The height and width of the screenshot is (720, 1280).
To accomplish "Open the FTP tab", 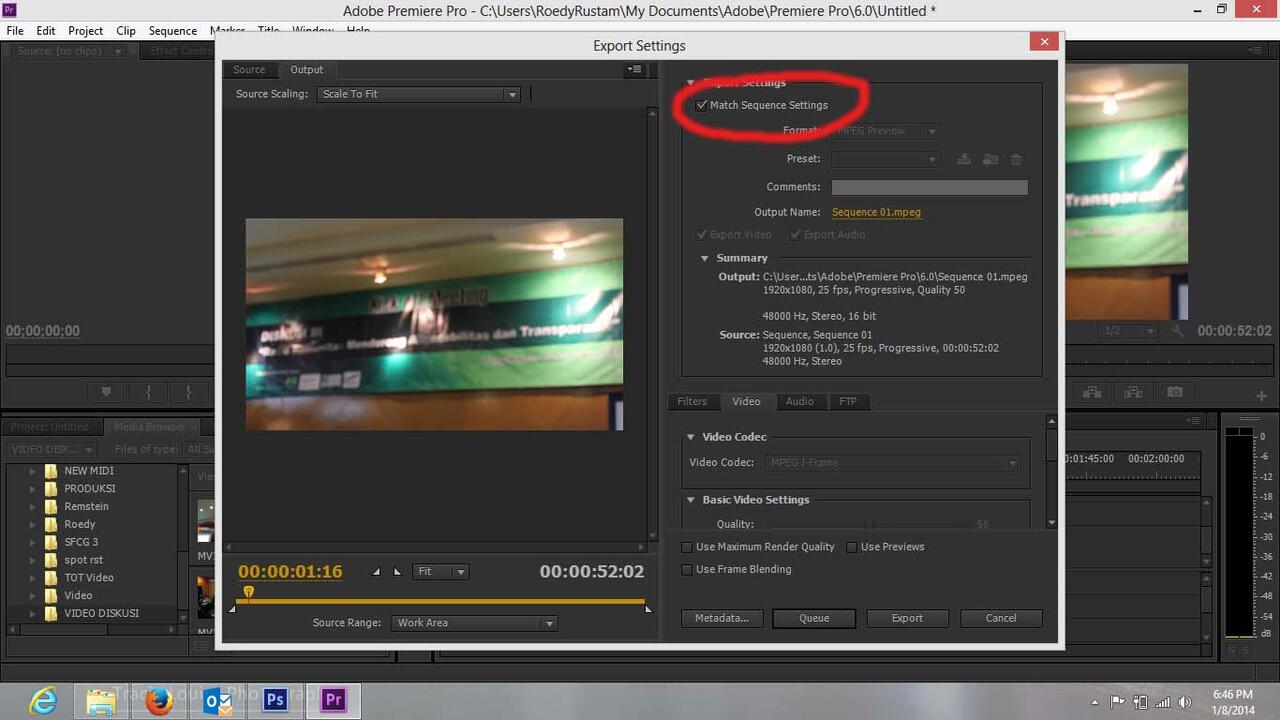I will (848, 402).
